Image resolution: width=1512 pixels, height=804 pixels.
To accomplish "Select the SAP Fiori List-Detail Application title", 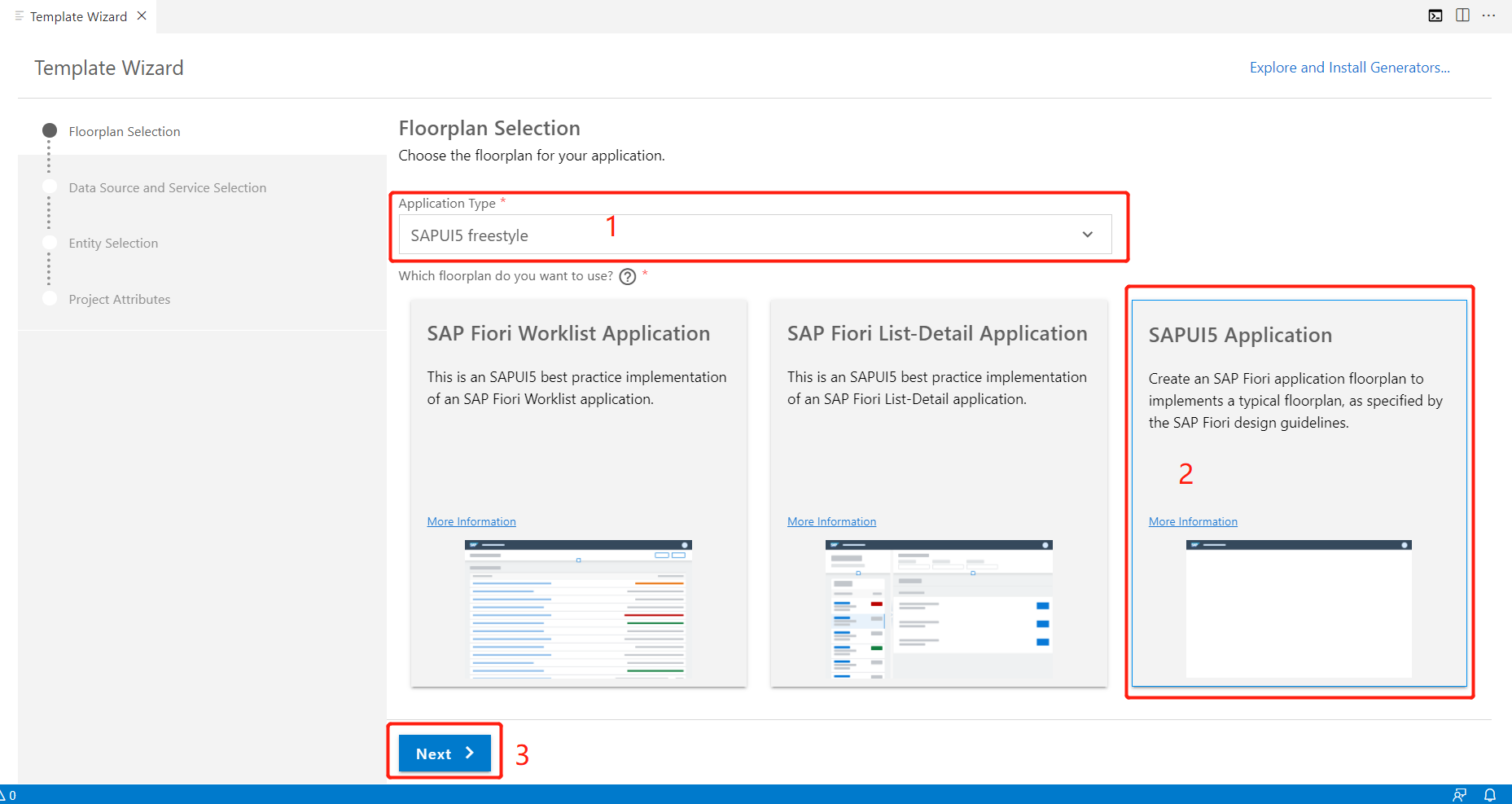I will [x=937, y=333].
